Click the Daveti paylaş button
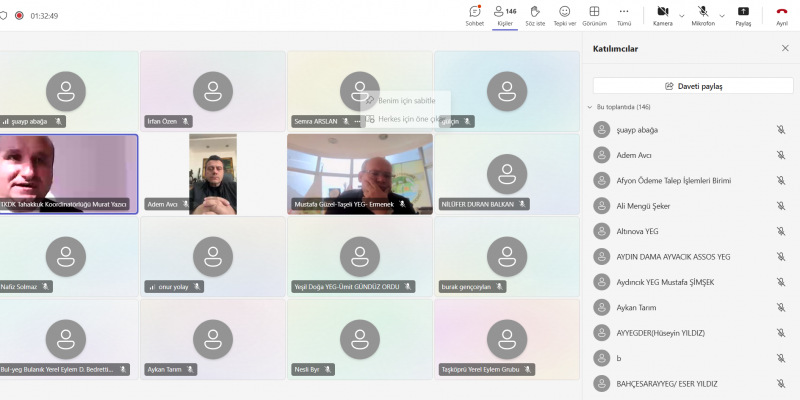 coord(693,86)
